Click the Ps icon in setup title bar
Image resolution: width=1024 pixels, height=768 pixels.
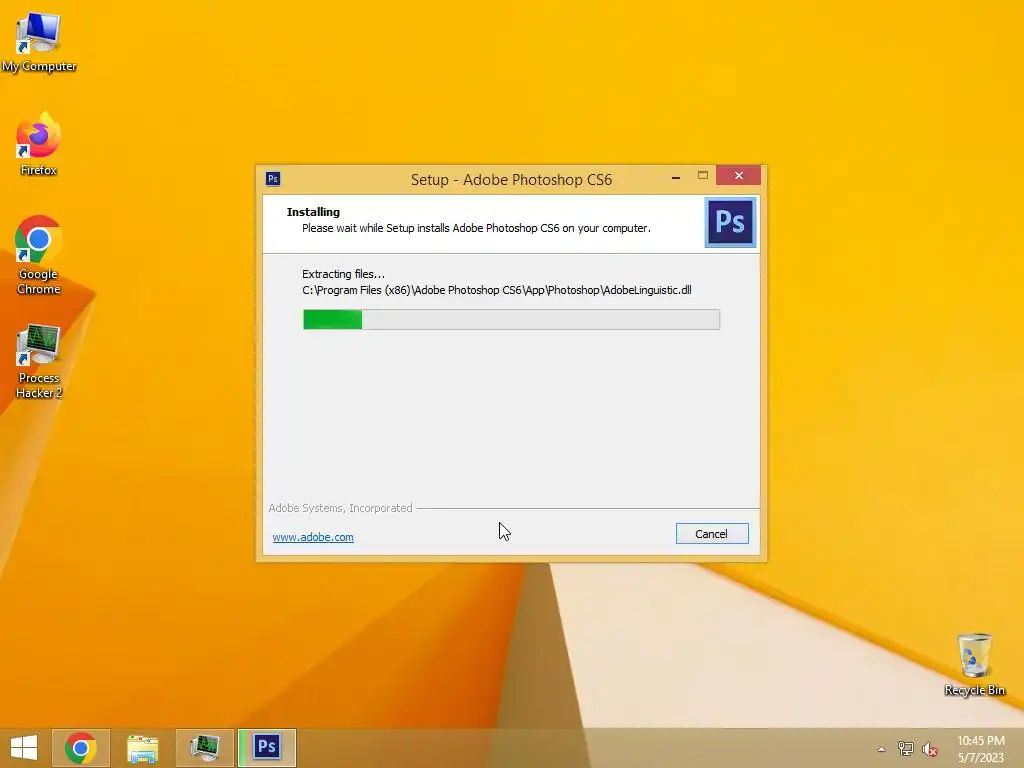(x=273, y=179)
